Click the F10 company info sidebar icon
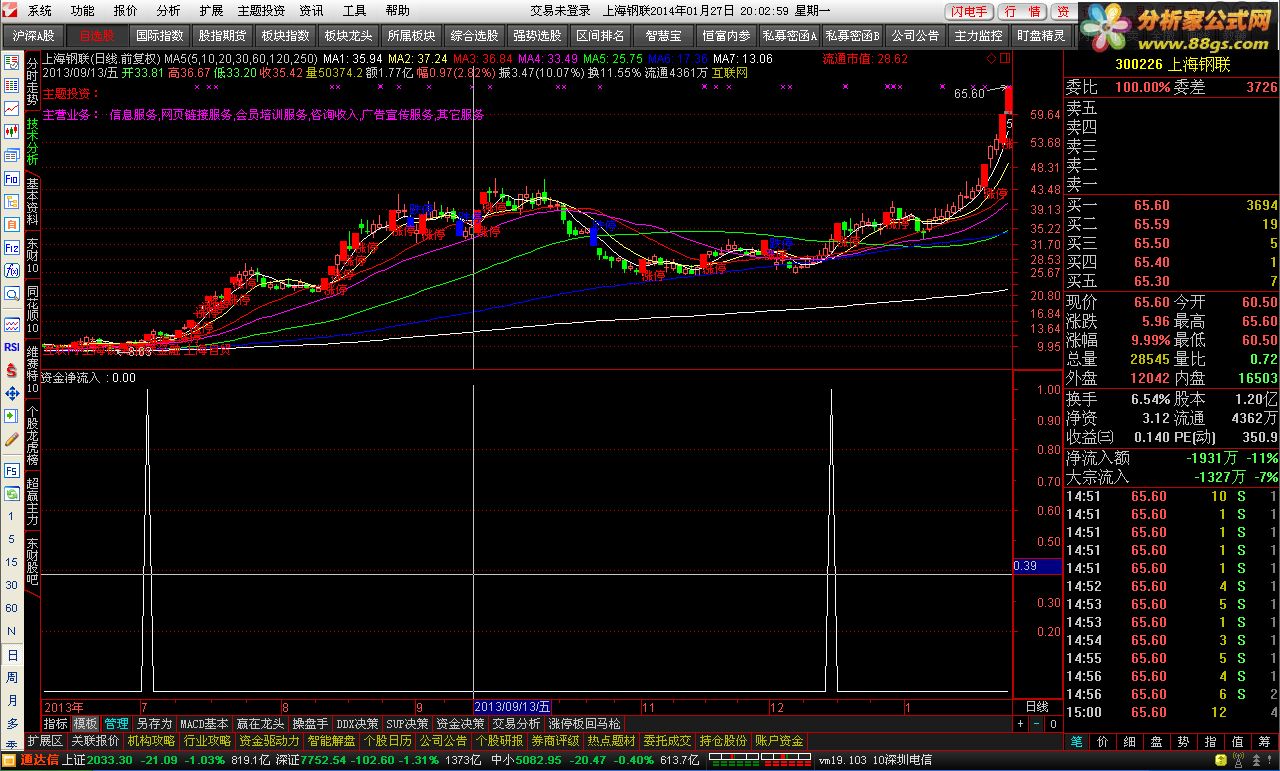This screenshot has width=1280, height=771. (12, 178)
